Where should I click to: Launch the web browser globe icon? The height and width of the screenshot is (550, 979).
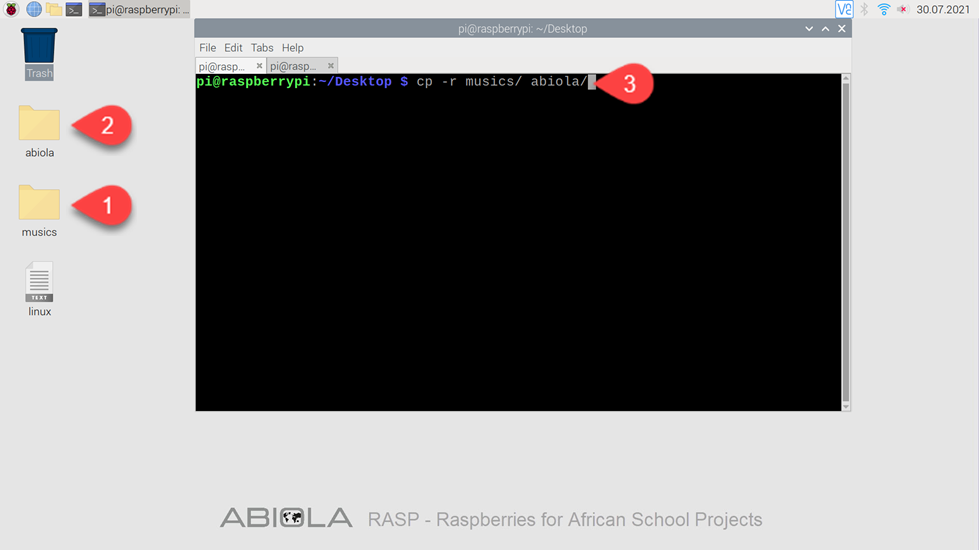click(34, 9)
